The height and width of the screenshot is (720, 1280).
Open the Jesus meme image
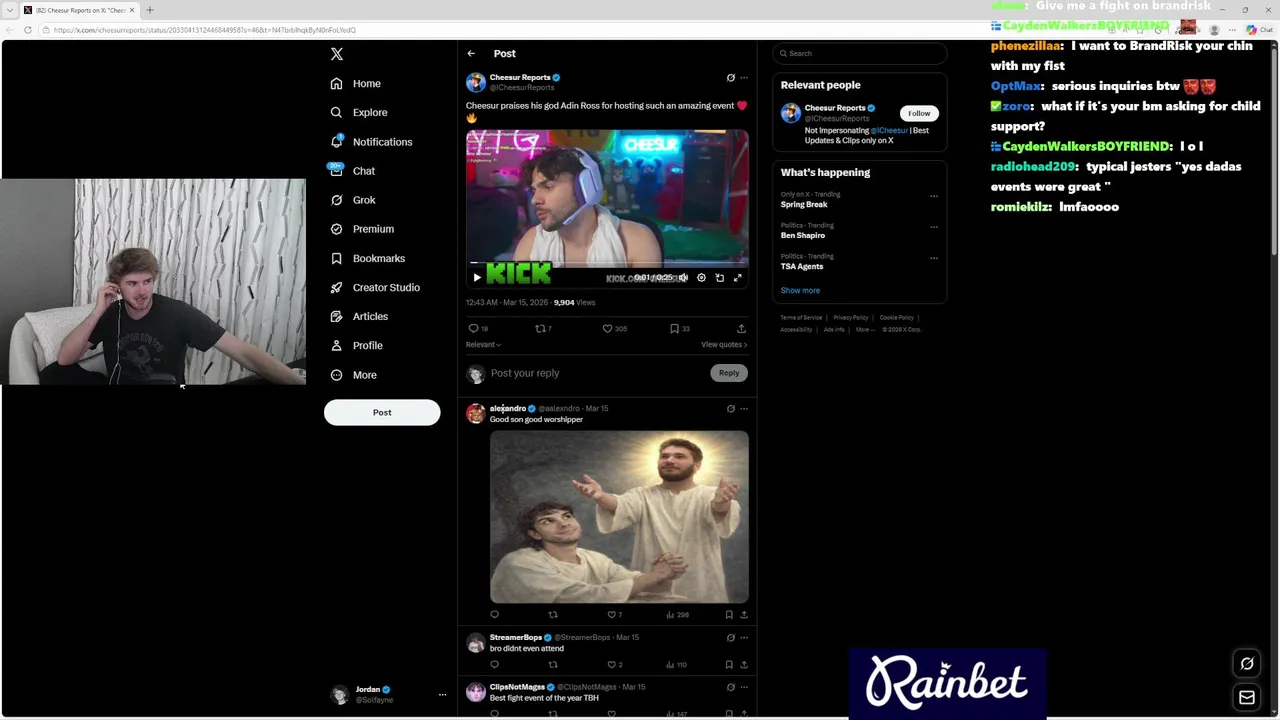[619, 517]
